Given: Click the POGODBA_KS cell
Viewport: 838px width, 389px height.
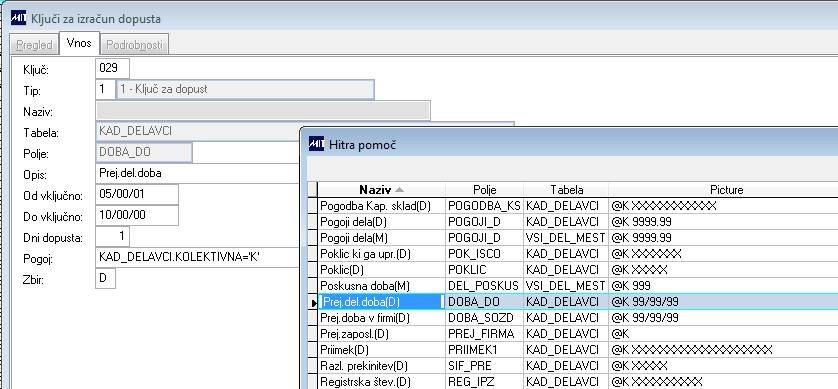Looking at the screenshot, I should (x=484, y=206).
